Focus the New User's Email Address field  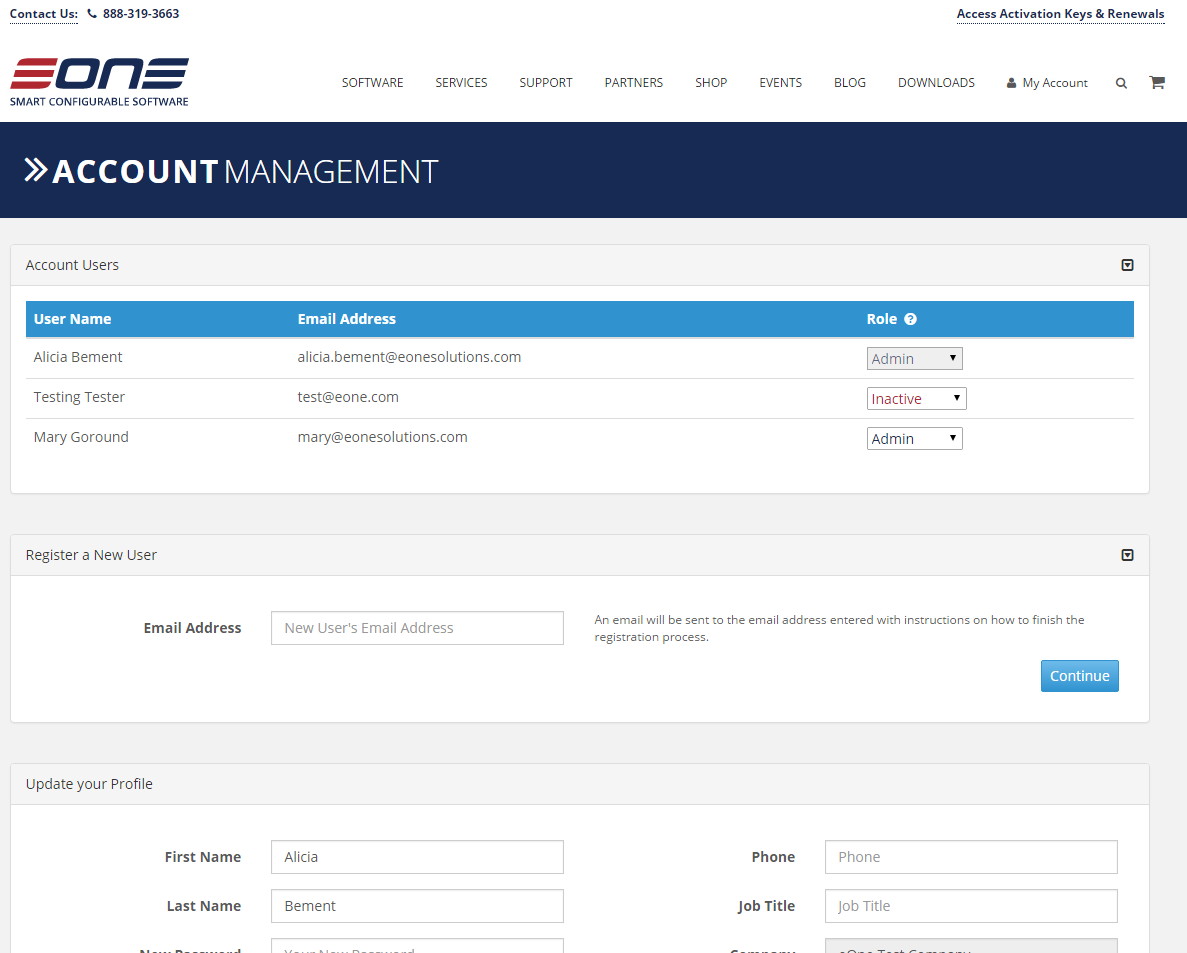(x=417, y=628)
